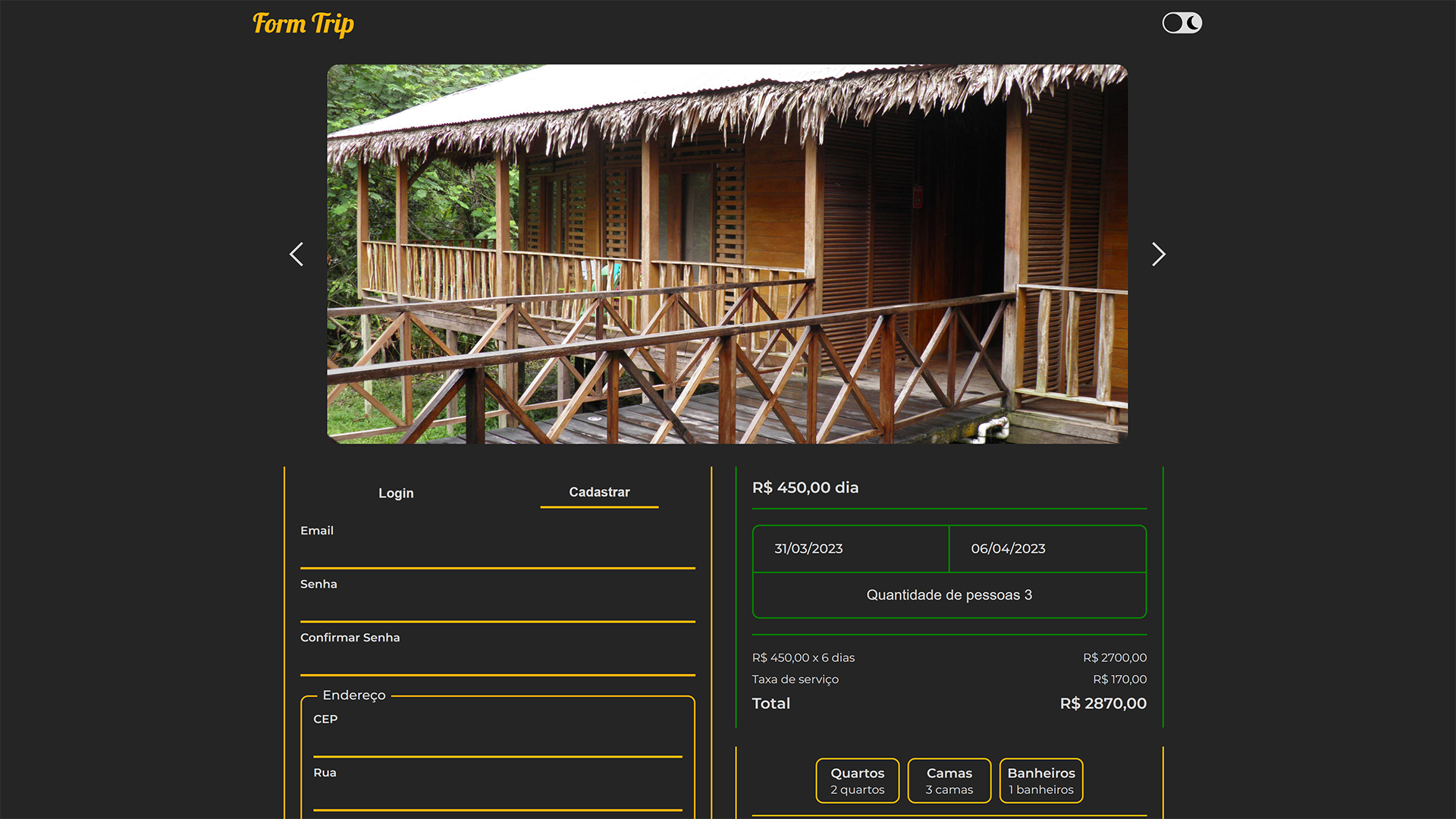This screenshot has width=1456, height=819.
Task: Show the next cabin photo
Action: 1158,254
